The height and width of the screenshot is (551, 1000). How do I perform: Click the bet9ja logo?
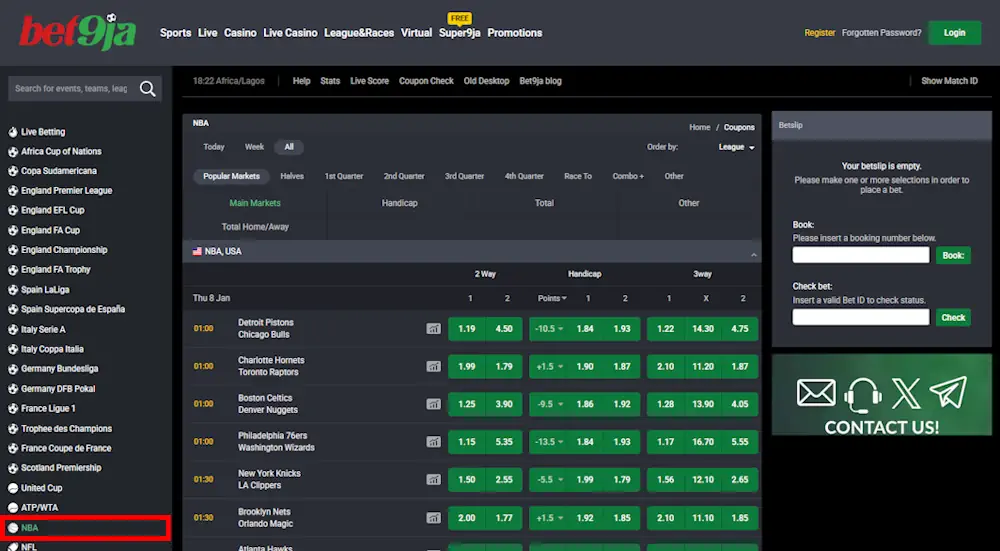pos(77,32)
